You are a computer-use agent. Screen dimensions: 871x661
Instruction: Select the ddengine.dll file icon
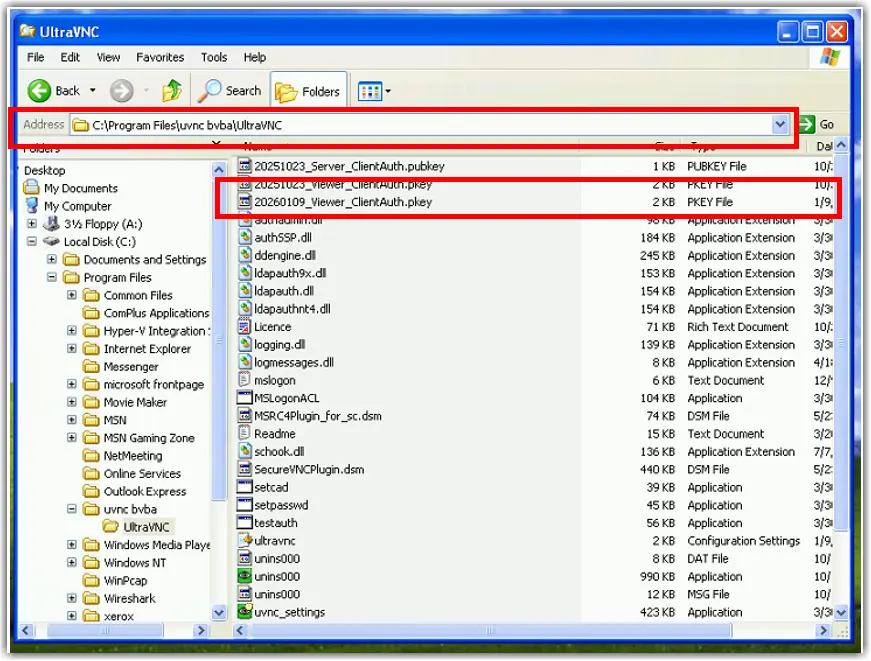pos(244,255)
